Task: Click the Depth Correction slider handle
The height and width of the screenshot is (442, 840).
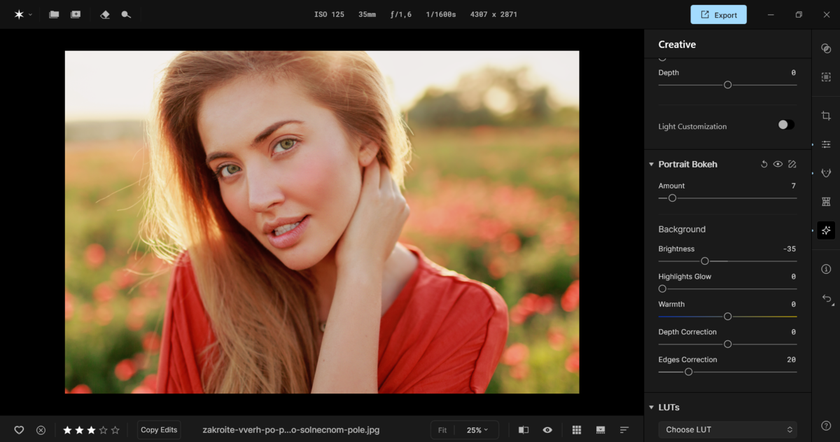Action: (x=728, y=344)
